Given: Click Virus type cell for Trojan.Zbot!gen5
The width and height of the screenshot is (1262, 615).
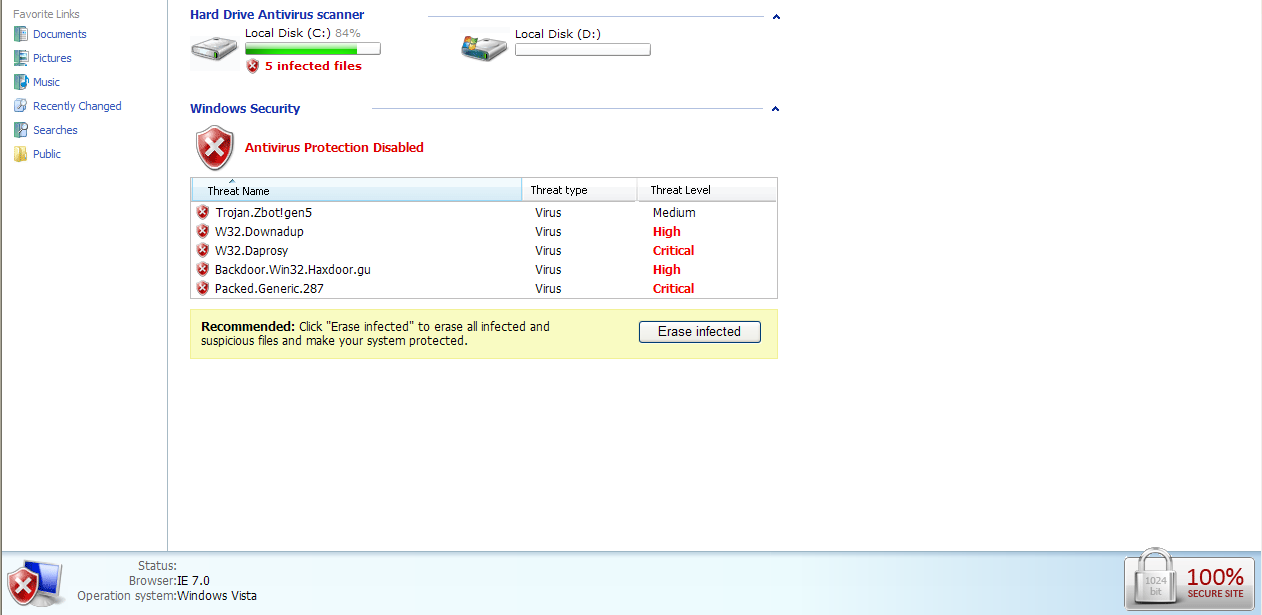Looking at the screenshot, I should pos(548,213).
